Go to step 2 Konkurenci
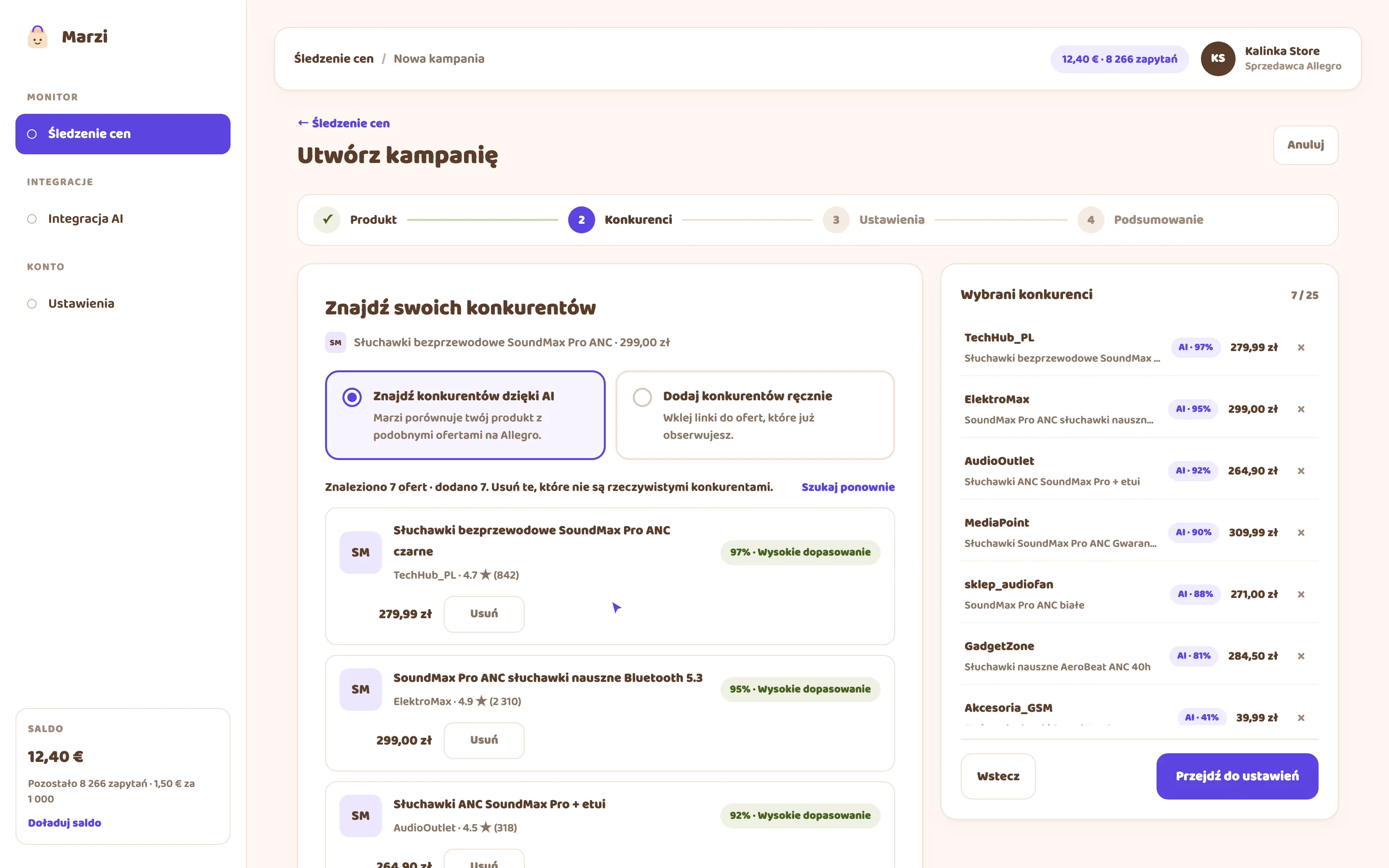 tap(620, 220)
